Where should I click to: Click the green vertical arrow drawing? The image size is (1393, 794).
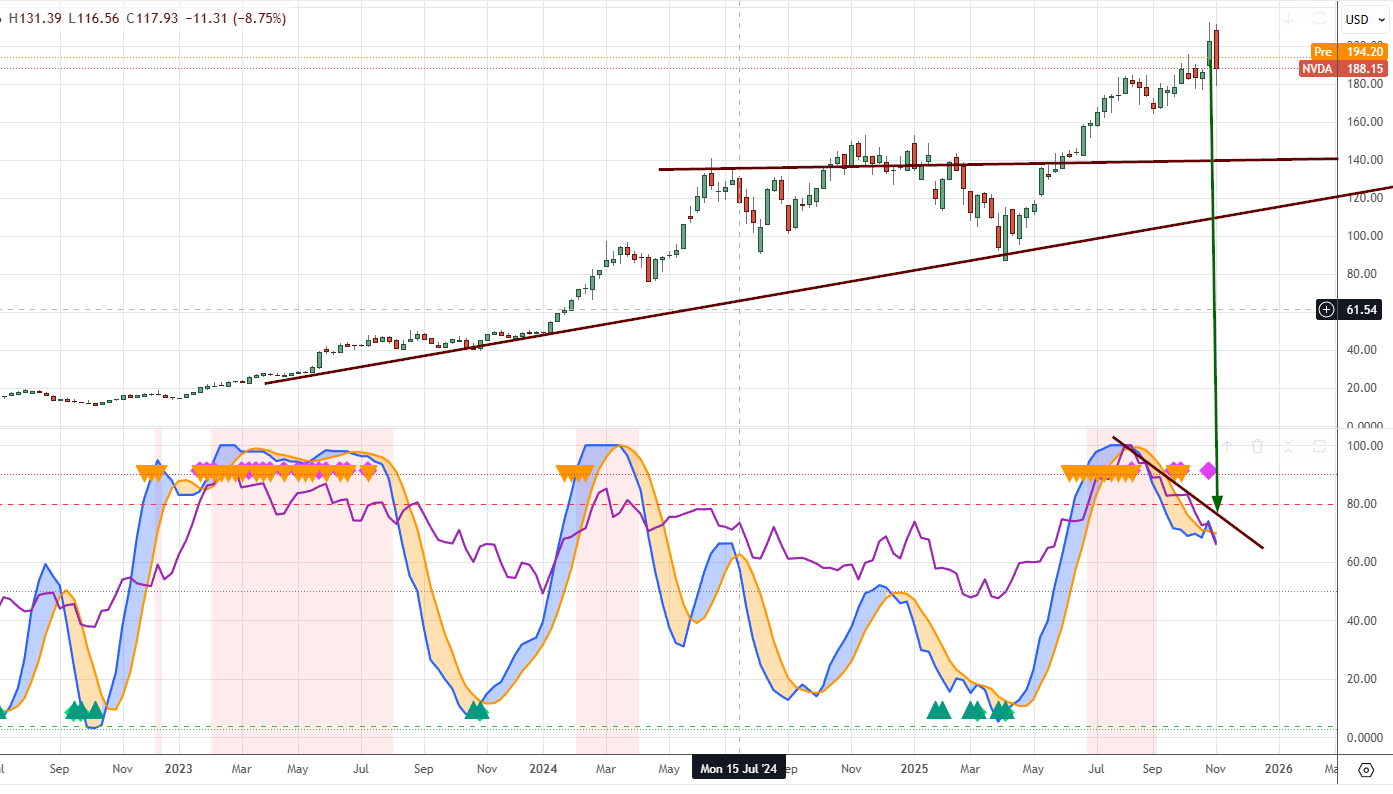1214,300
